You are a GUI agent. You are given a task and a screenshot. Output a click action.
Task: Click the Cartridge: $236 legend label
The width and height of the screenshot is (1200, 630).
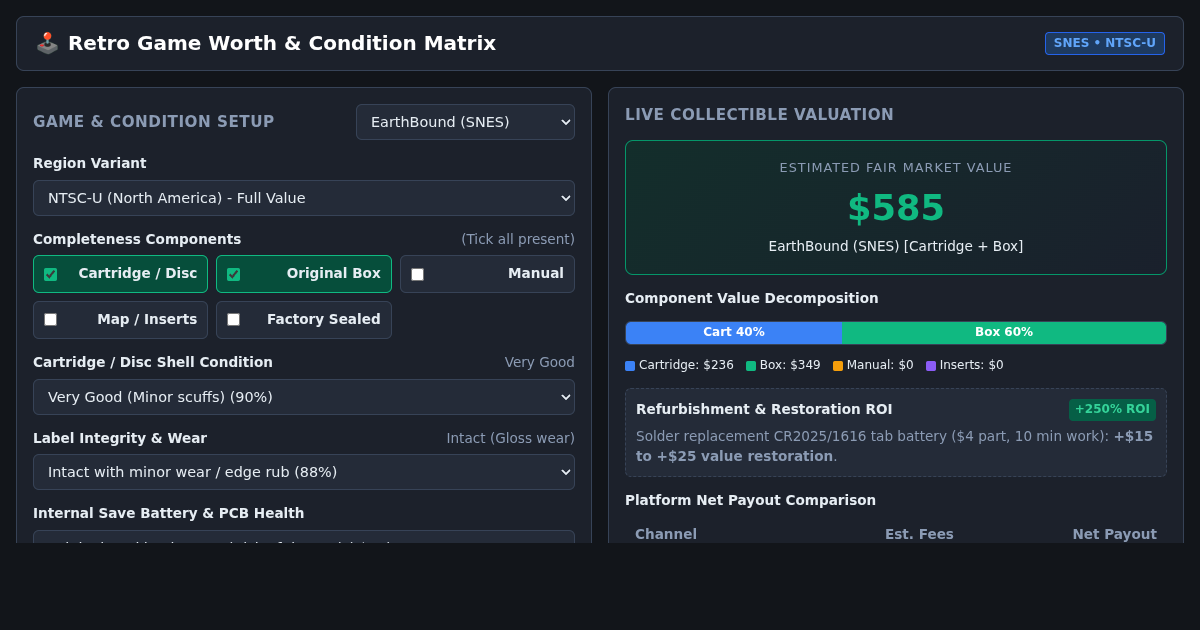[x=686, y=366]
